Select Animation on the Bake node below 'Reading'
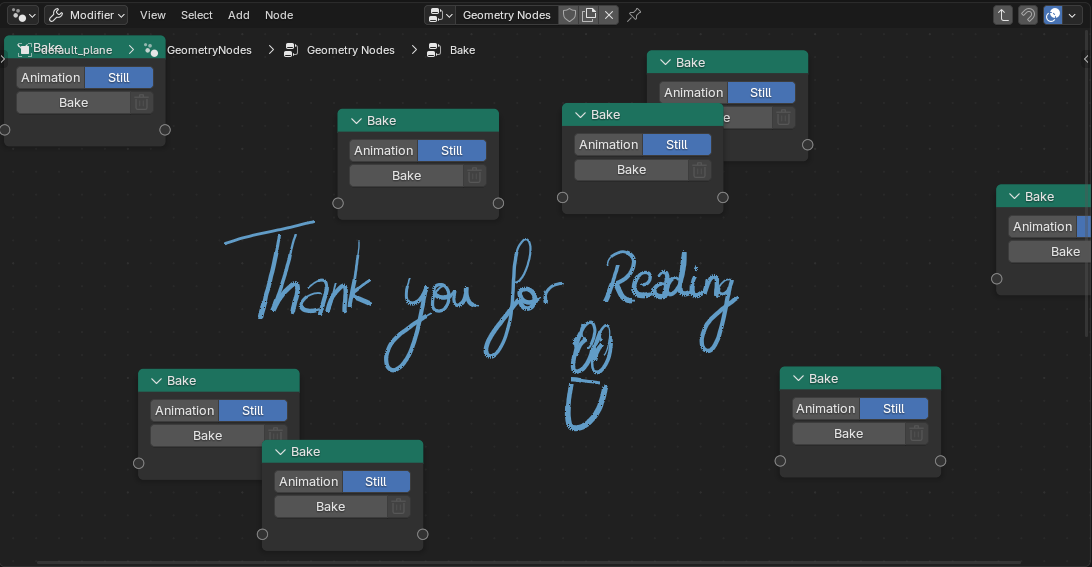 click(x=826, y=408)
